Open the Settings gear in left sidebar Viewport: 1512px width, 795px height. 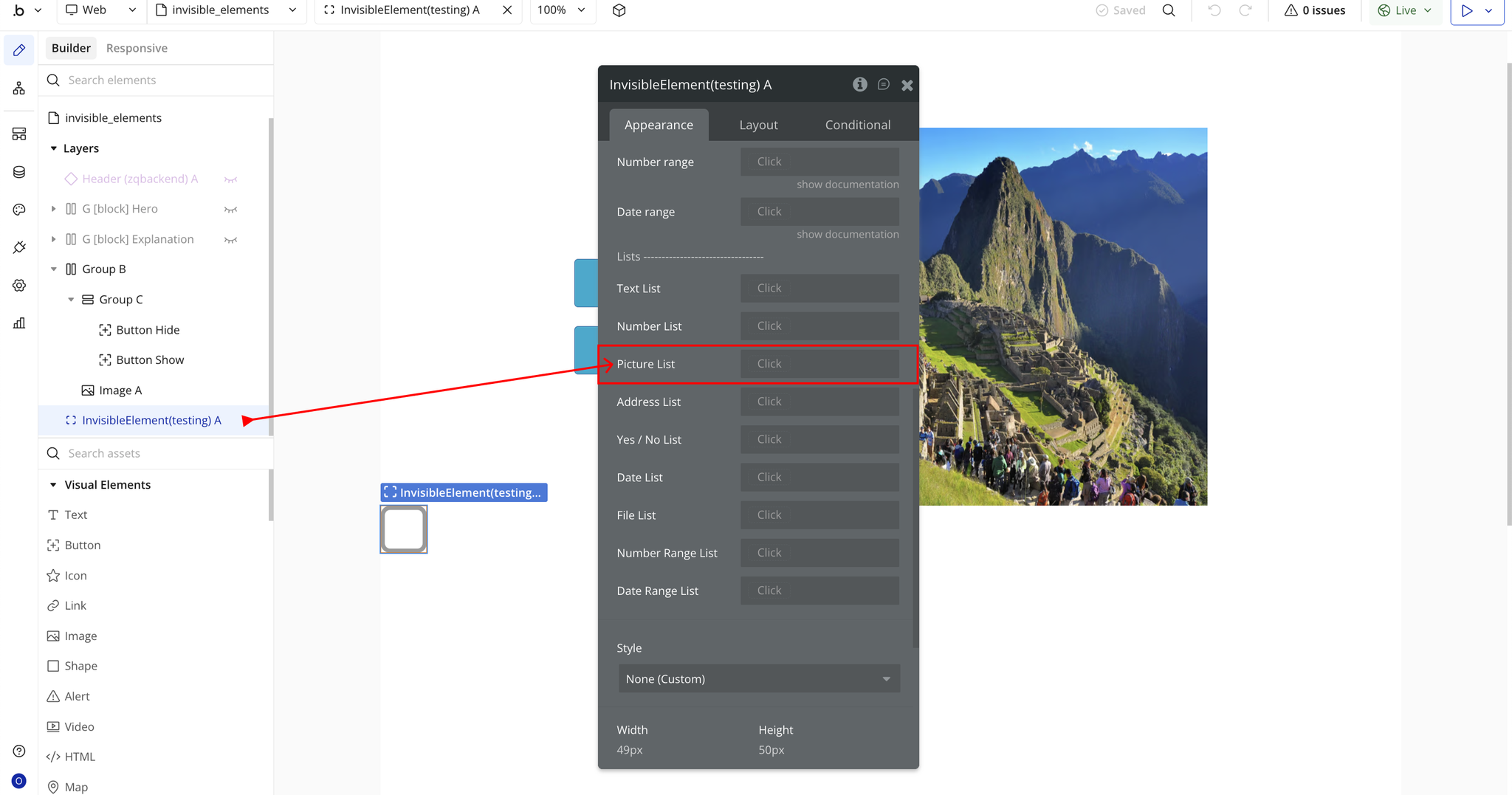coord(19,285)
